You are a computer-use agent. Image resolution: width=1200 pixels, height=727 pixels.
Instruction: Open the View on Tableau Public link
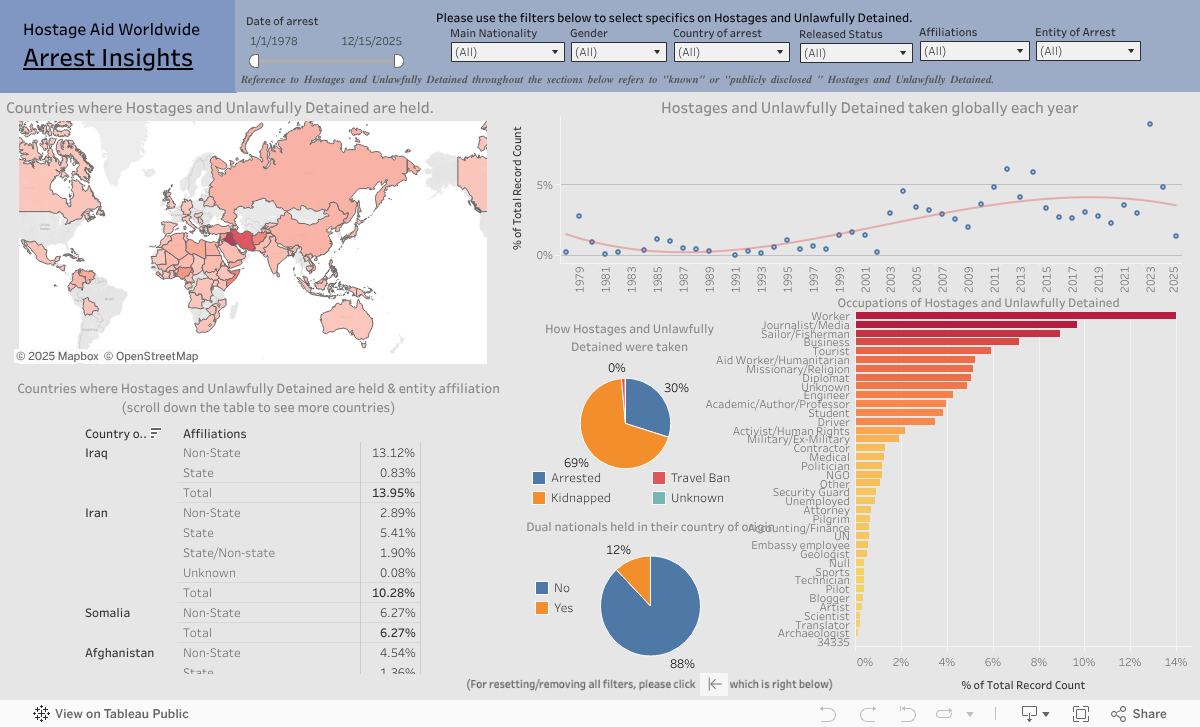tap(121, 714)
